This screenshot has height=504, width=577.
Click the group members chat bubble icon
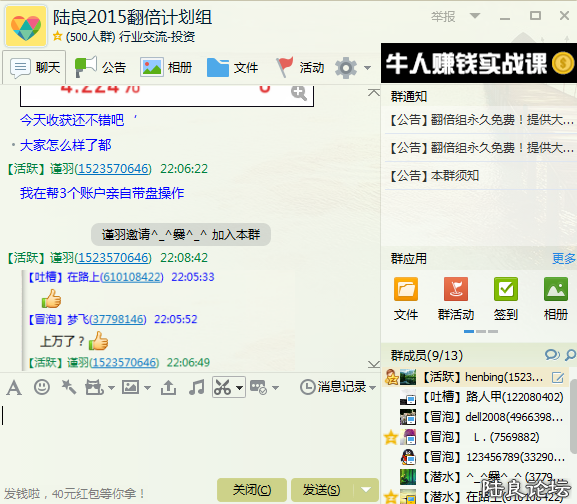552,355
